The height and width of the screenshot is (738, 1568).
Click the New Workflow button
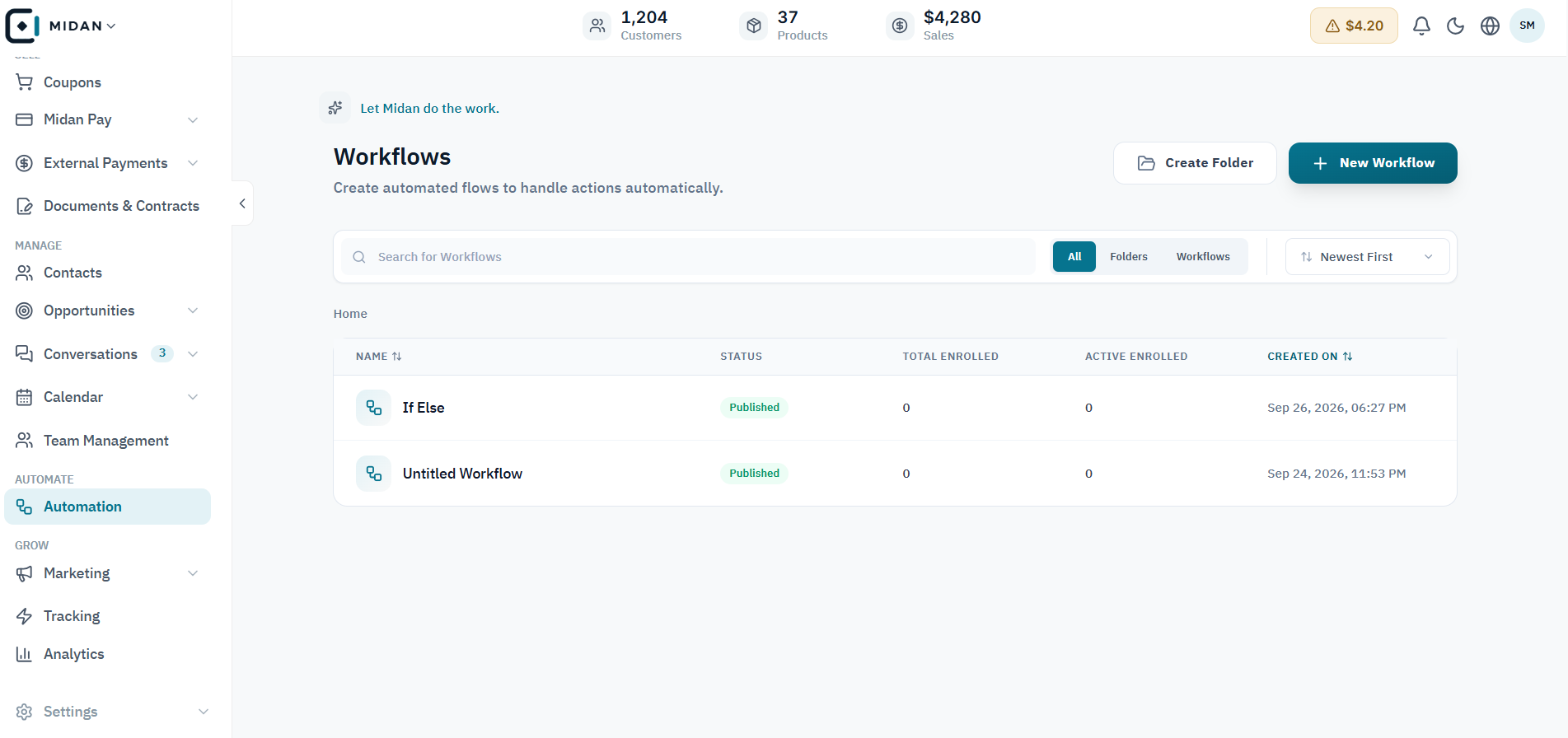click(x=1373, y=163)
